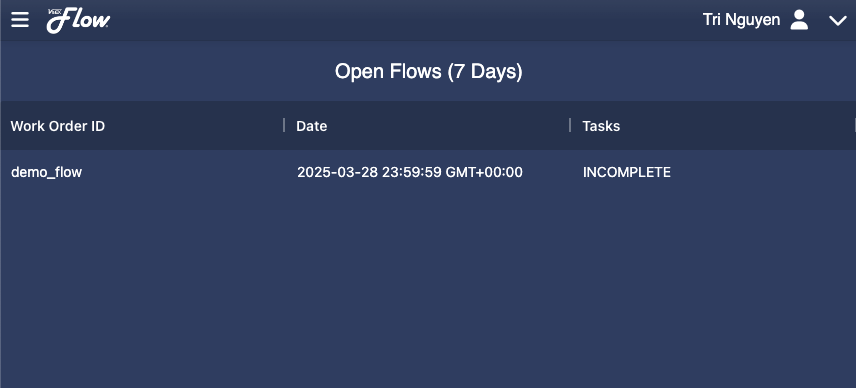This screenshot has width=856, height=388.
Task: Click column divider between Date and Tasks
Action: 570,126
